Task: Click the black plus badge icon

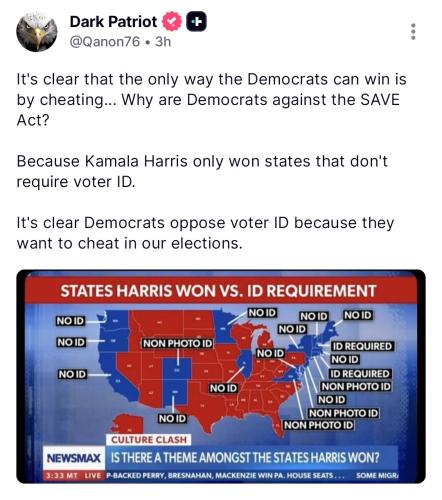Action: point(196,22)
